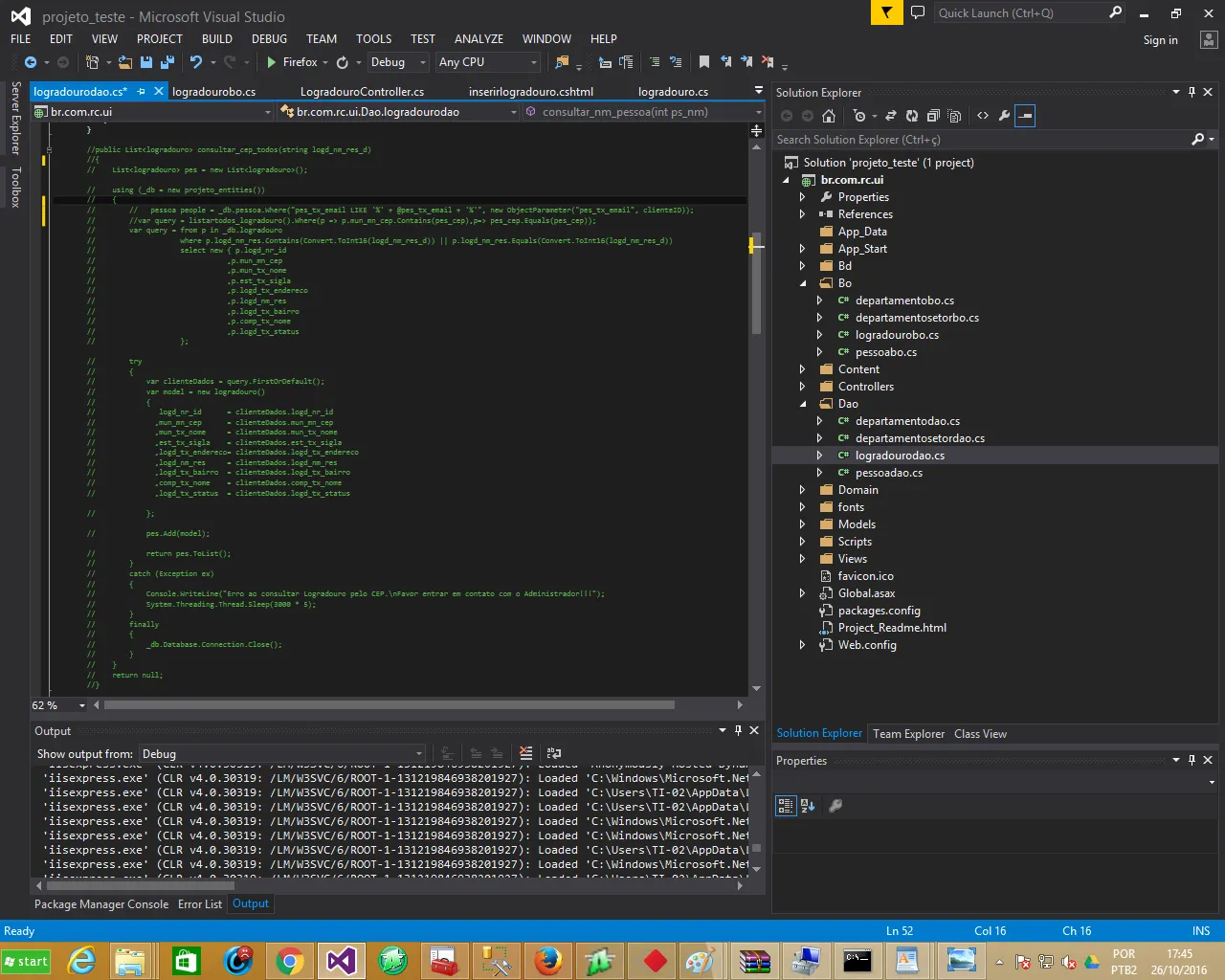Click the editor horizontal scrollbar
Screen dimensions: 1225x980
coord(389,705)
